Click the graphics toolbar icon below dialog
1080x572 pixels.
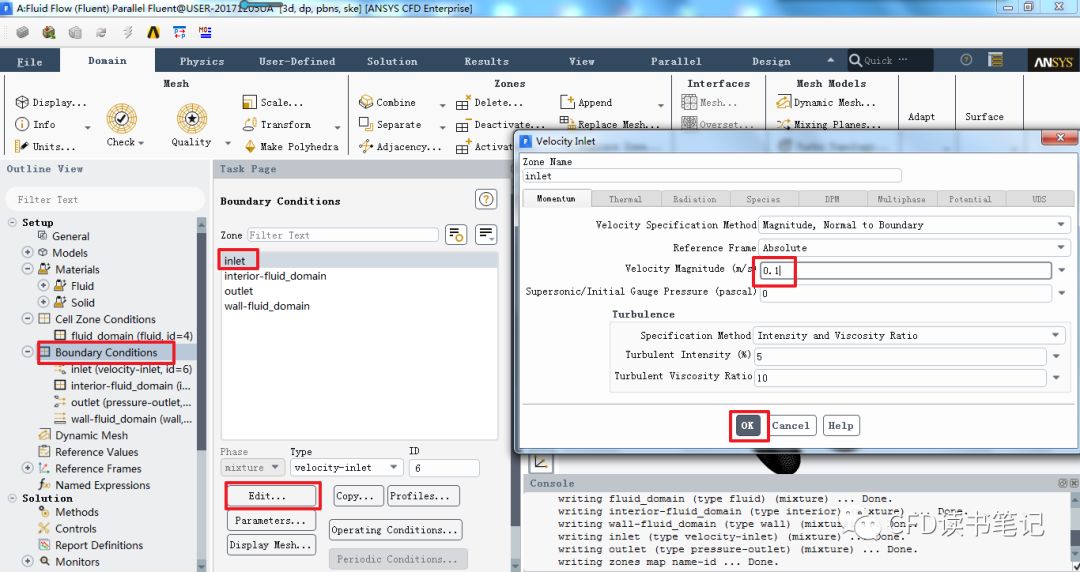click(x=541, y=462)
